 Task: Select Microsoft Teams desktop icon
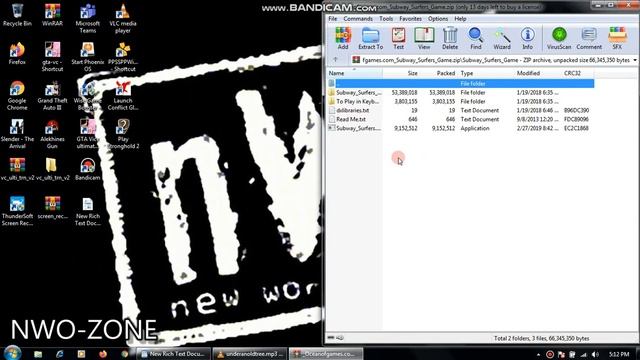coord(88,18)
